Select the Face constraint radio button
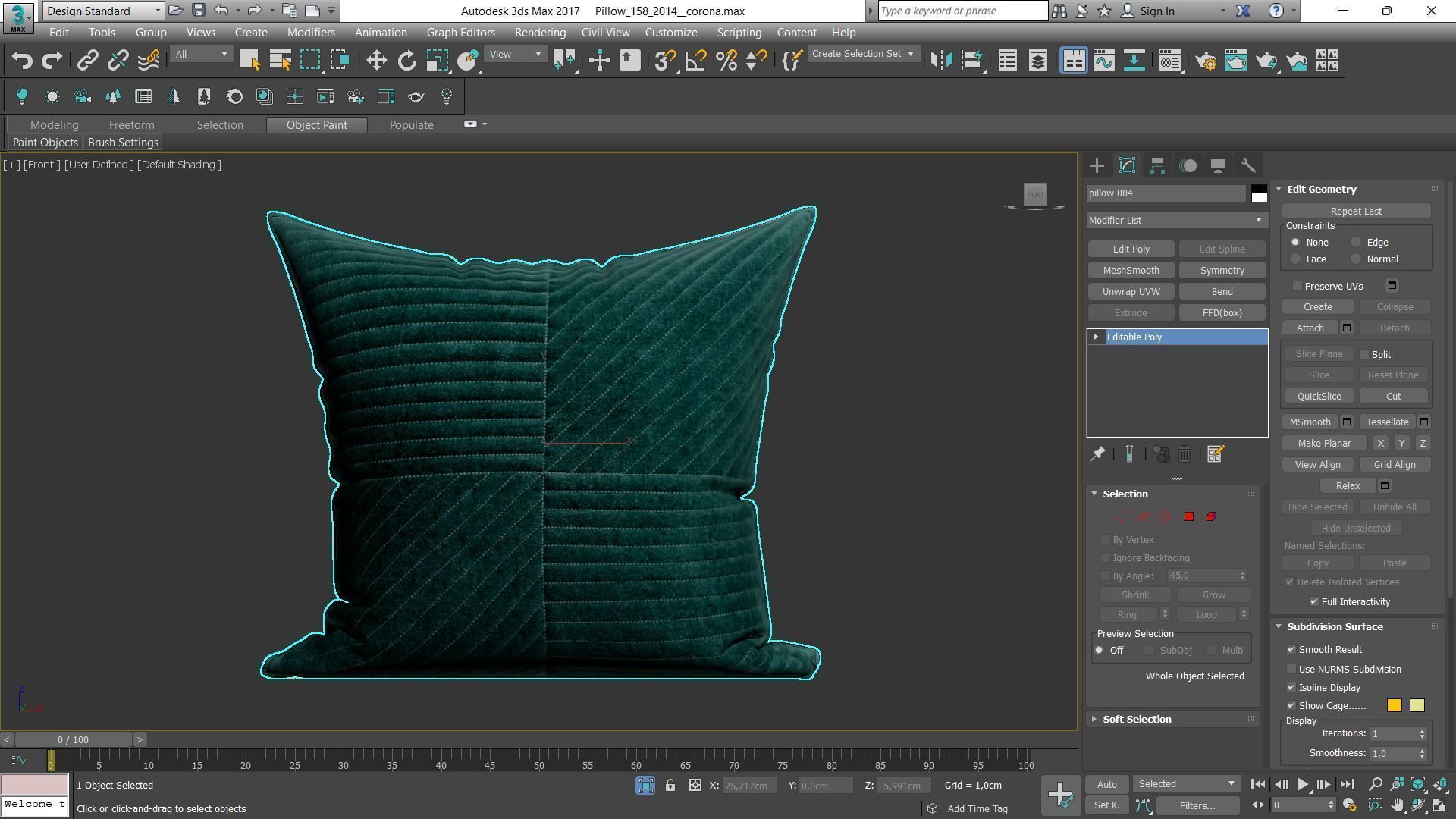This screenshot has height=819, width=1456. [1295, 259]
